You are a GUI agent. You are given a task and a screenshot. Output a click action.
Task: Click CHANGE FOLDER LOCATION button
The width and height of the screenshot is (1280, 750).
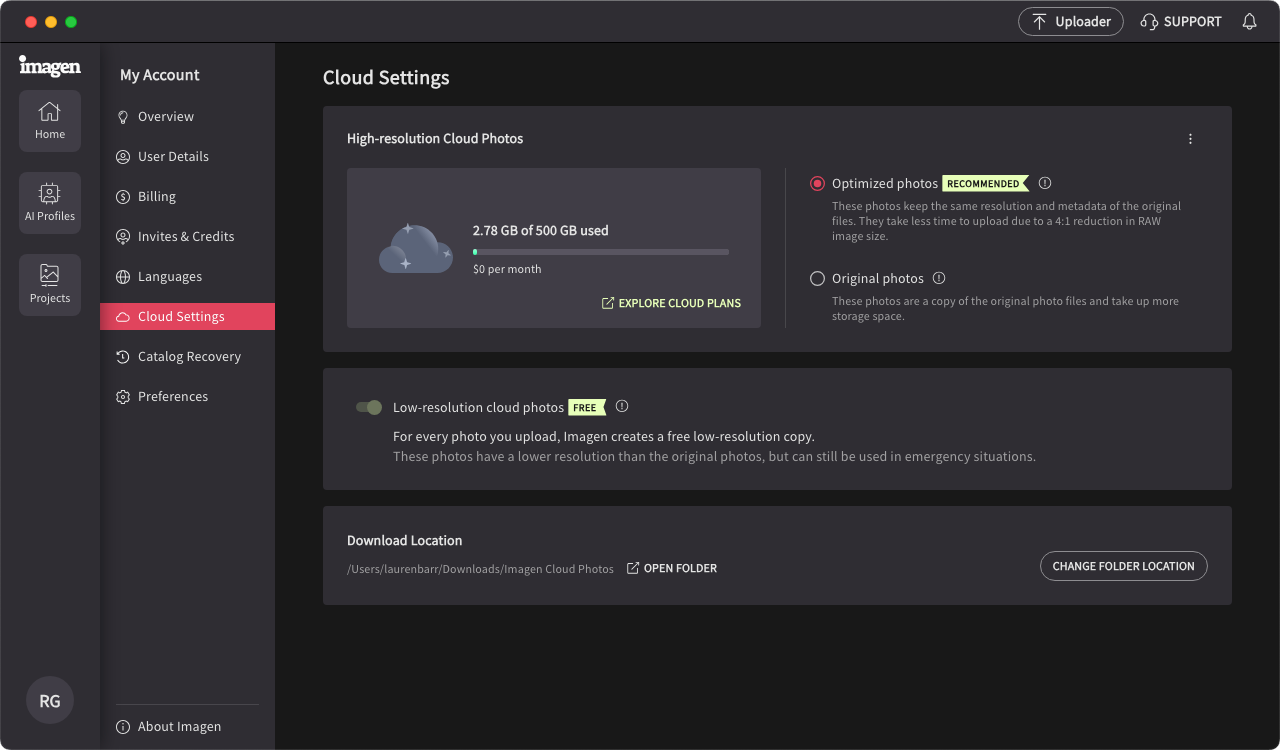click(x=1124, y=566)
